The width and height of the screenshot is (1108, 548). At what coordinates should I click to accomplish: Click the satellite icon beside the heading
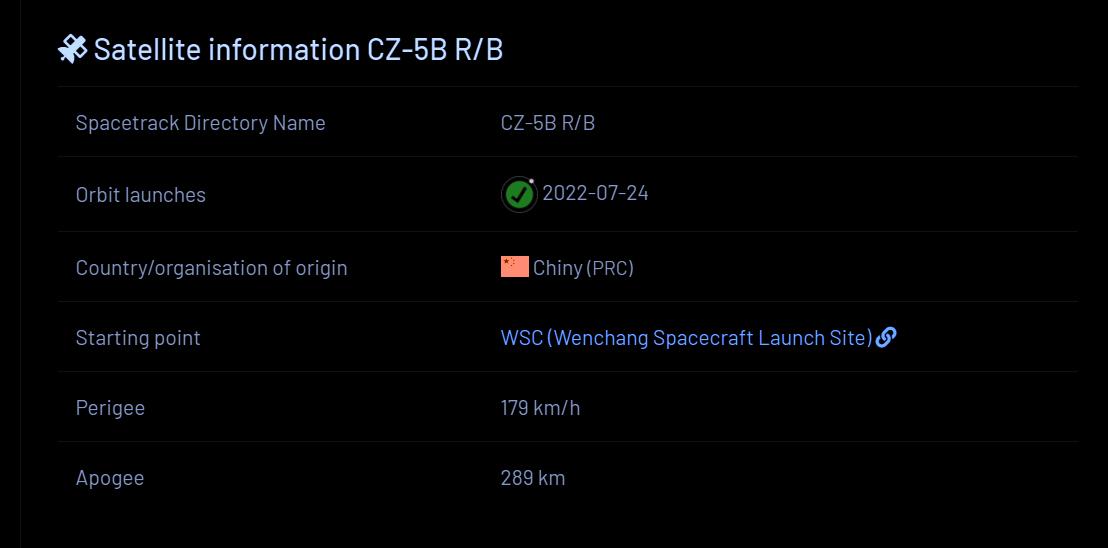pos(72,49)
